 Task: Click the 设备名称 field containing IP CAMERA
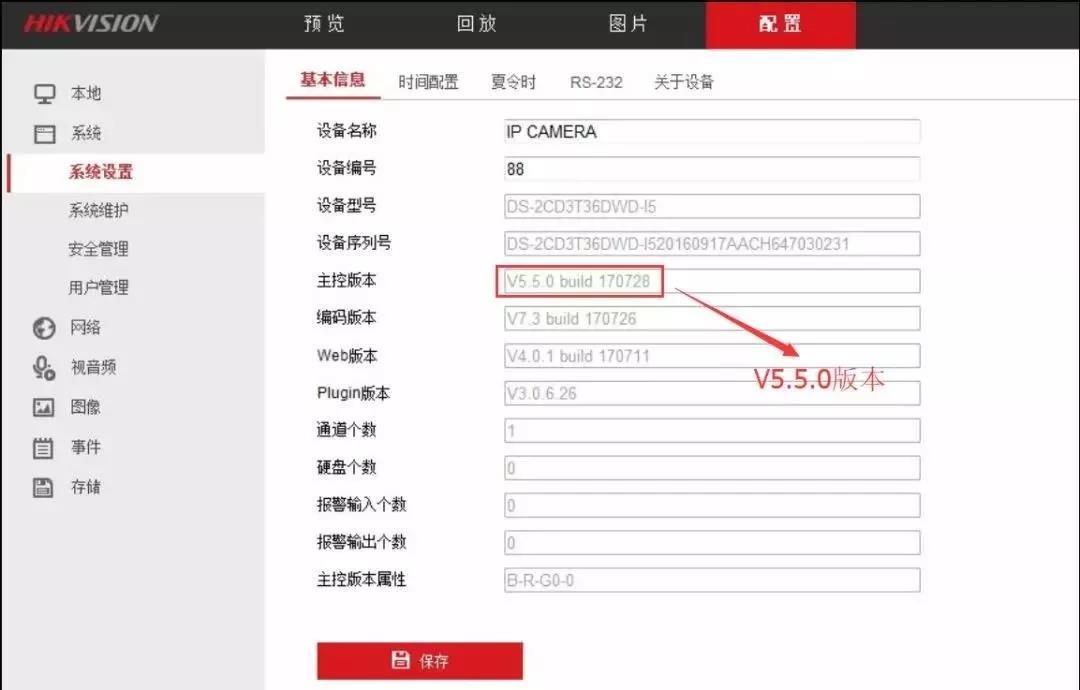click(711, 132)
